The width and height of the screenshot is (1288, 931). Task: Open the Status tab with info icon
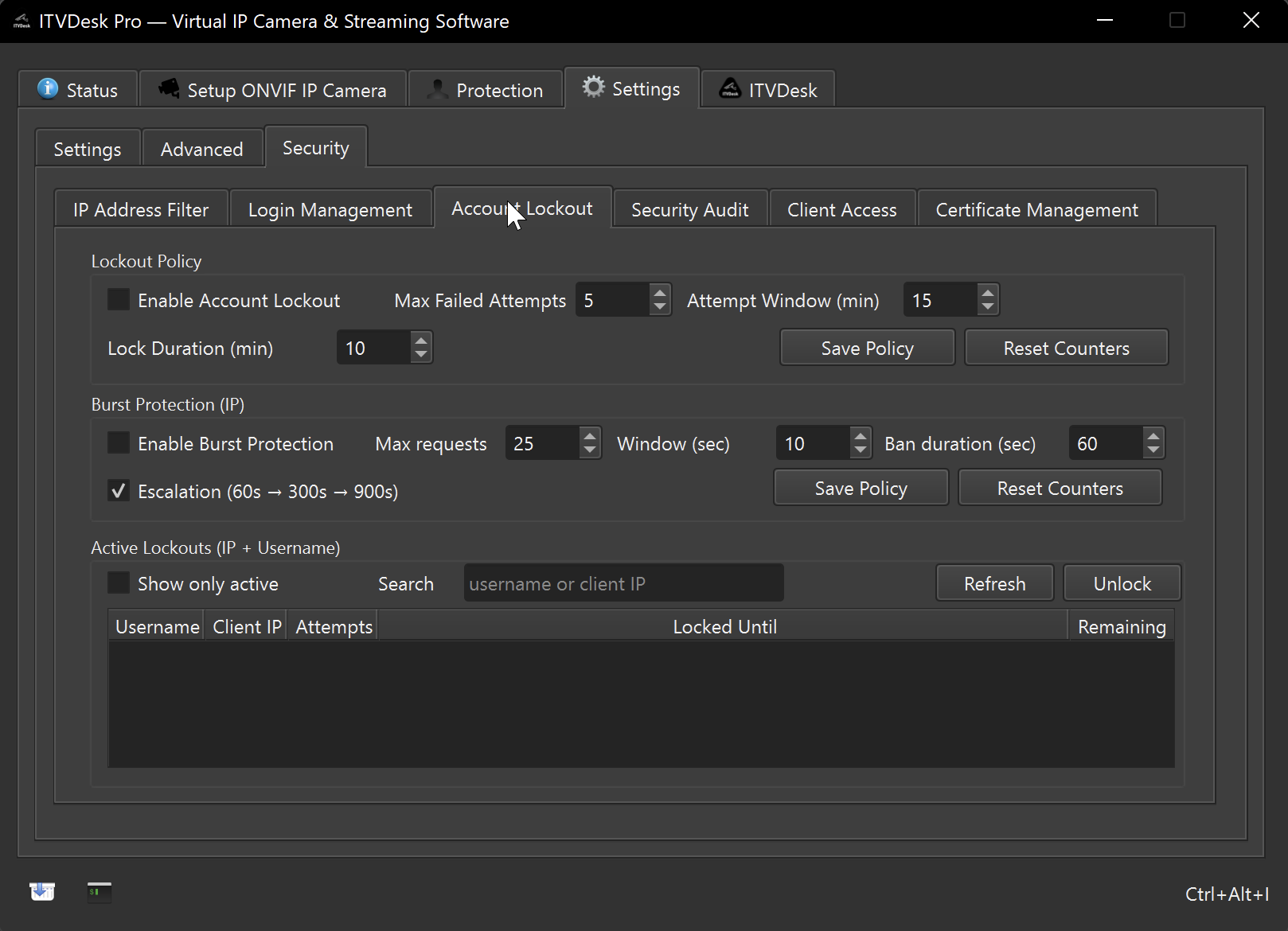click(78, 90)
